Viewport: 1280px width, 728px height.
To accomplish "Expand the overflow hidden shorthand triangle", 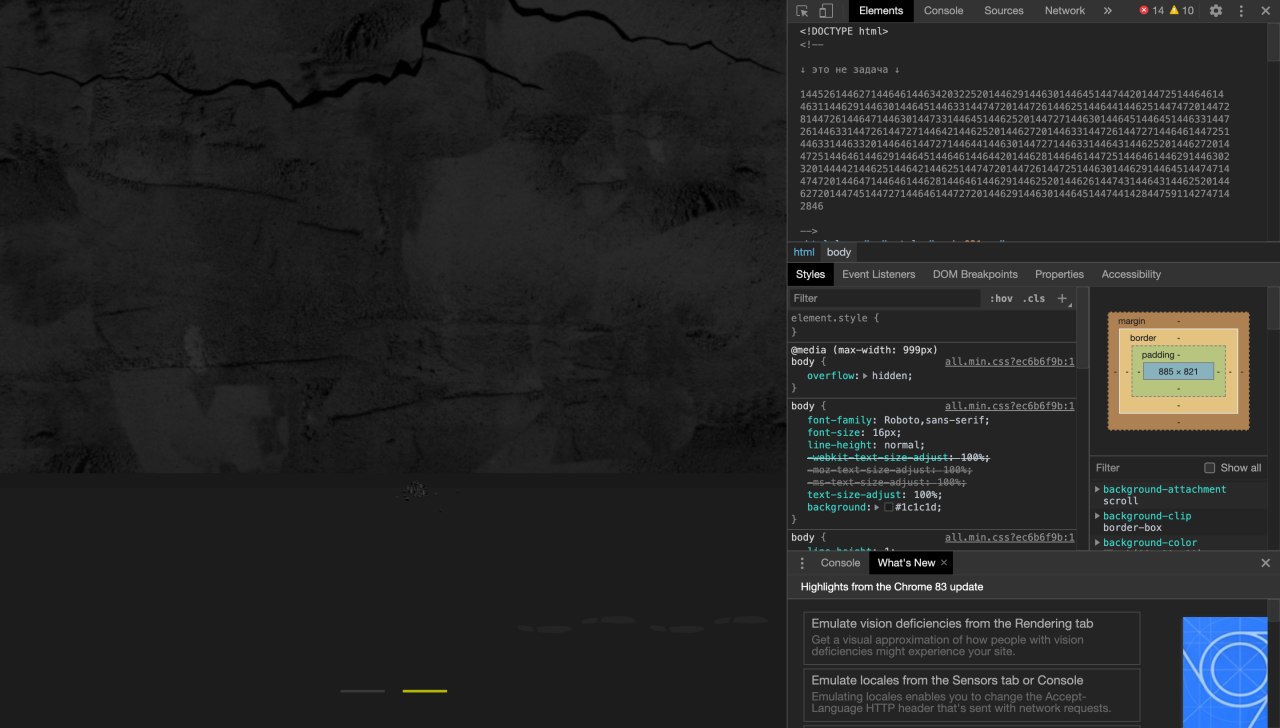I will tap(866, 376).
